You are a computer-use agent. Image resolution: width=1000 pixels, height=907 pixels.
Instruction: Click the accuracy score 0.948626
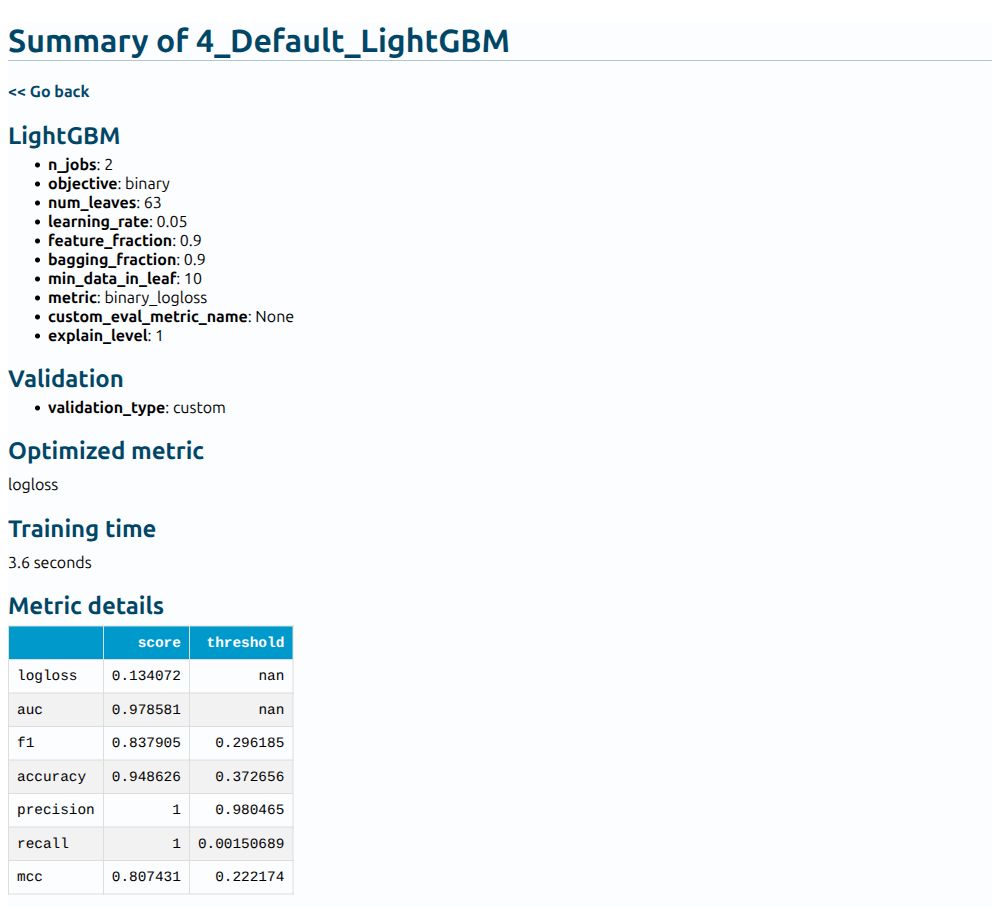pos(147,776)
